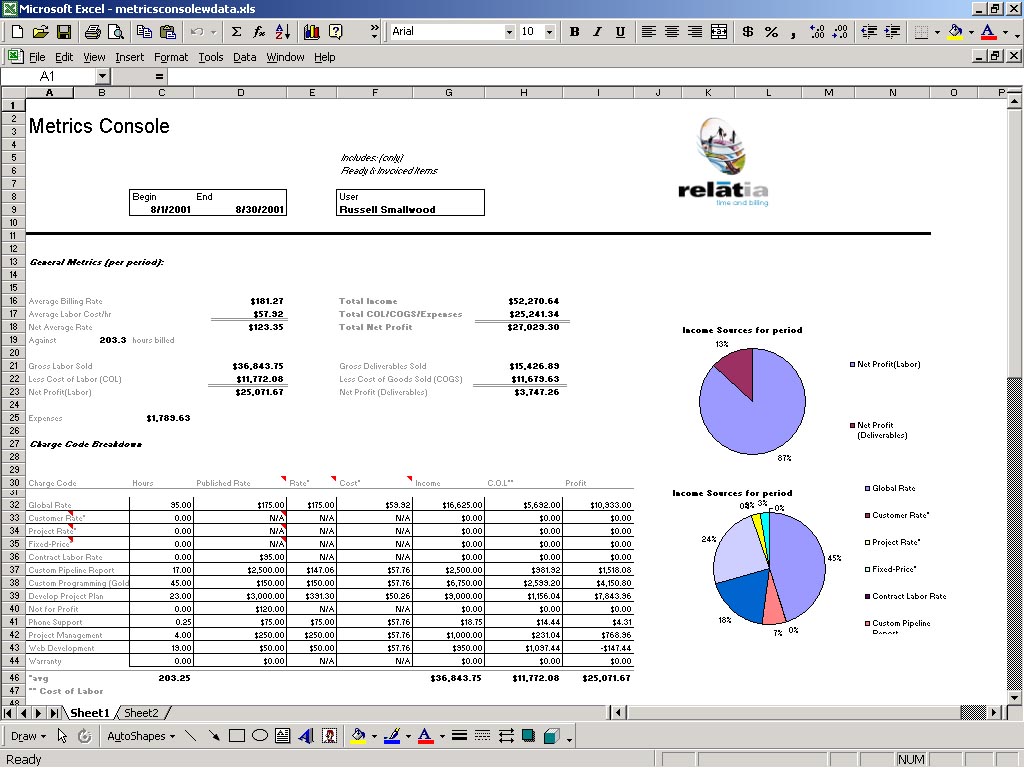
Task: Choose the Select Objects pointer tool
Action: [x=62, y=736]
